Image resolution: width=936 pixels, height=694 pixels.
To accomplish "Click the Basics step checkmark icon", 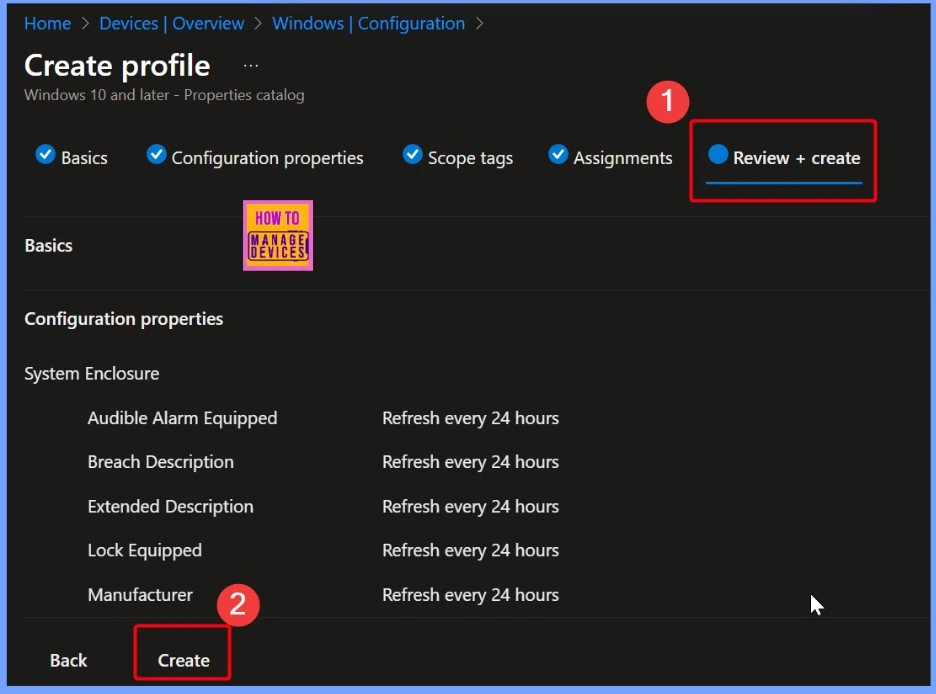I will pos(45,154).
